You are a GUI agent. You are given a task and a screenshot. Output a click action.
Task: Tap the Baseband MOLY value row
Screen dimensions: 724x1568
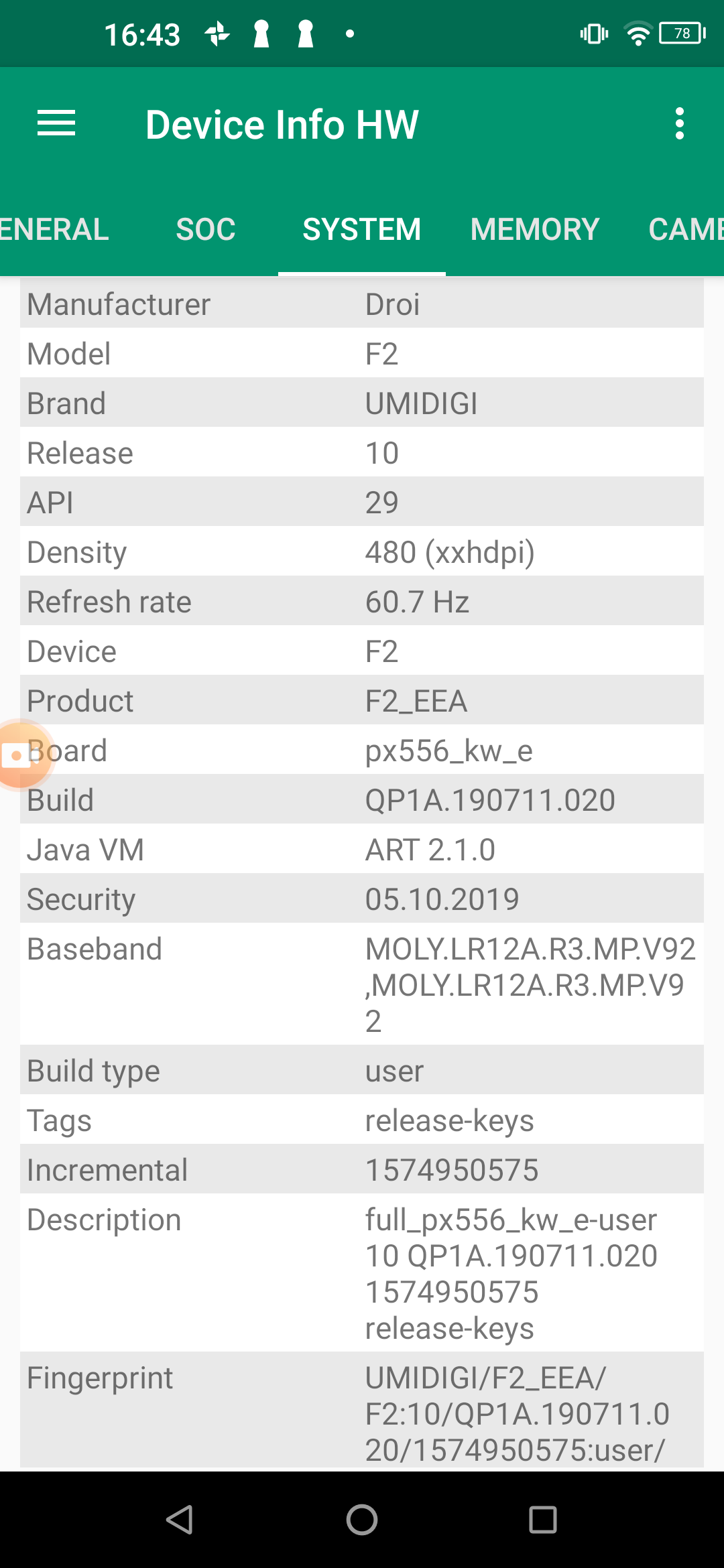tap(362, 984)
